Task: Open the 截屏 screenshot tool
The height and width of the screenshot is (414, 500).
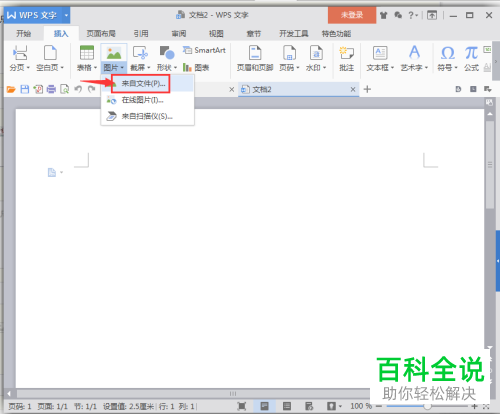Action: tap(140, 53)
